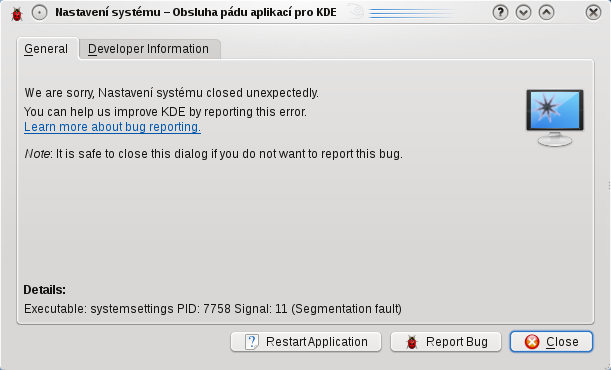Close the window using title bar X
This screenshot has width=611, height=370.
point(593,12)
